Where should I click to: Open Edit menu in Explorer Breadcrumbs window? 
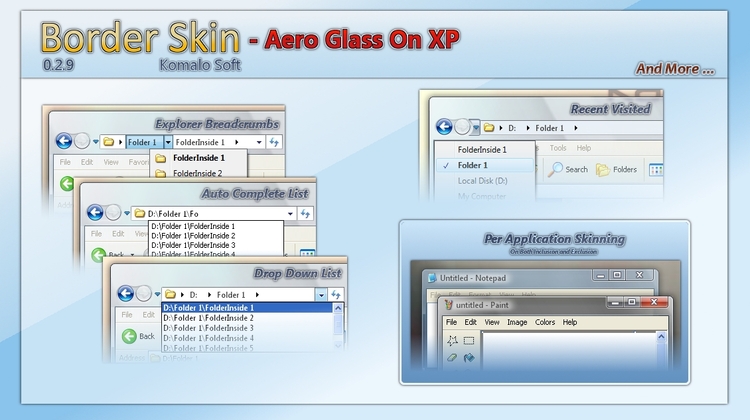(x=87, y=162)
